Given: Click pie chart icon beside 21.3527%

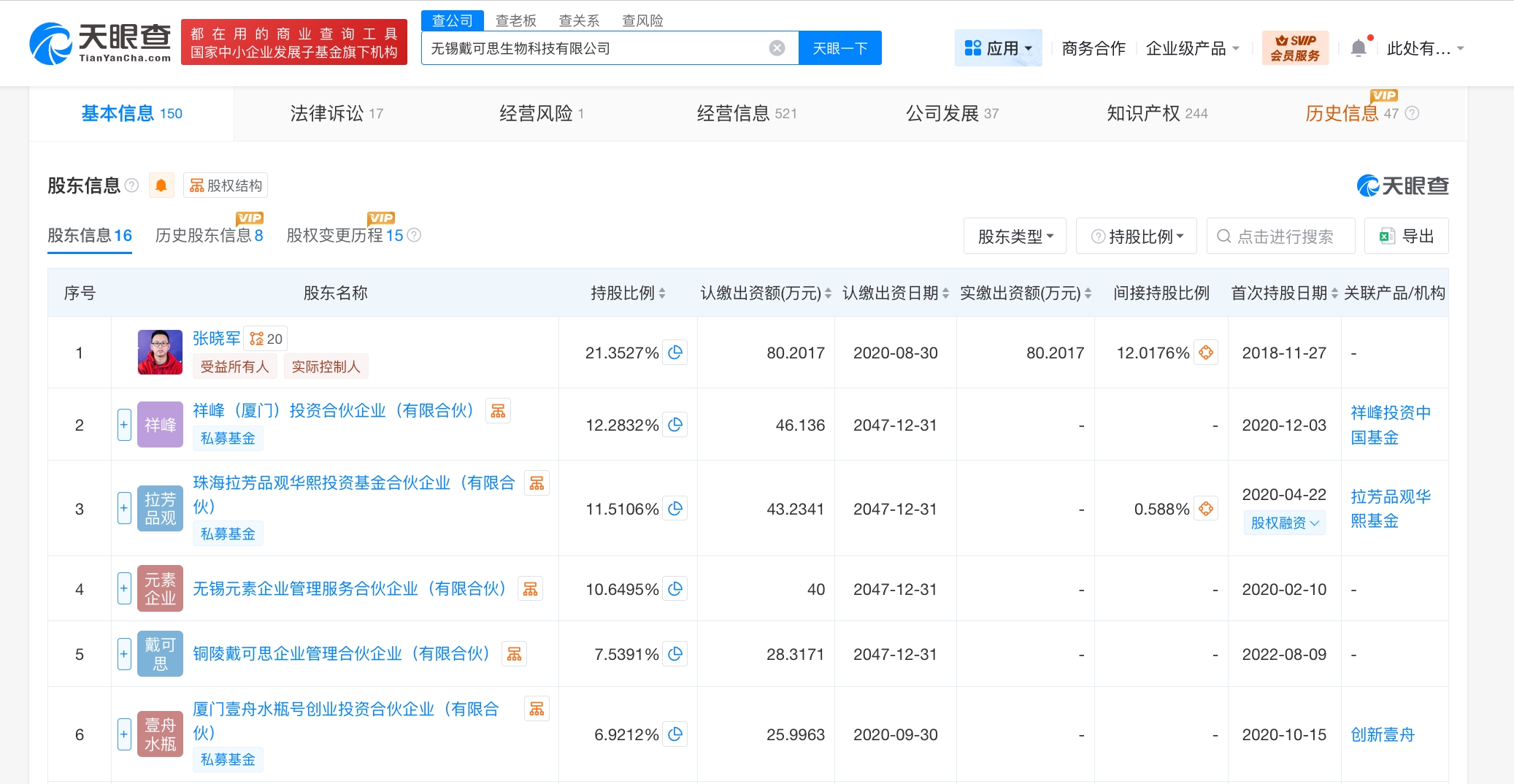Looking at the screenshot, I should click(x=675, y=353).
